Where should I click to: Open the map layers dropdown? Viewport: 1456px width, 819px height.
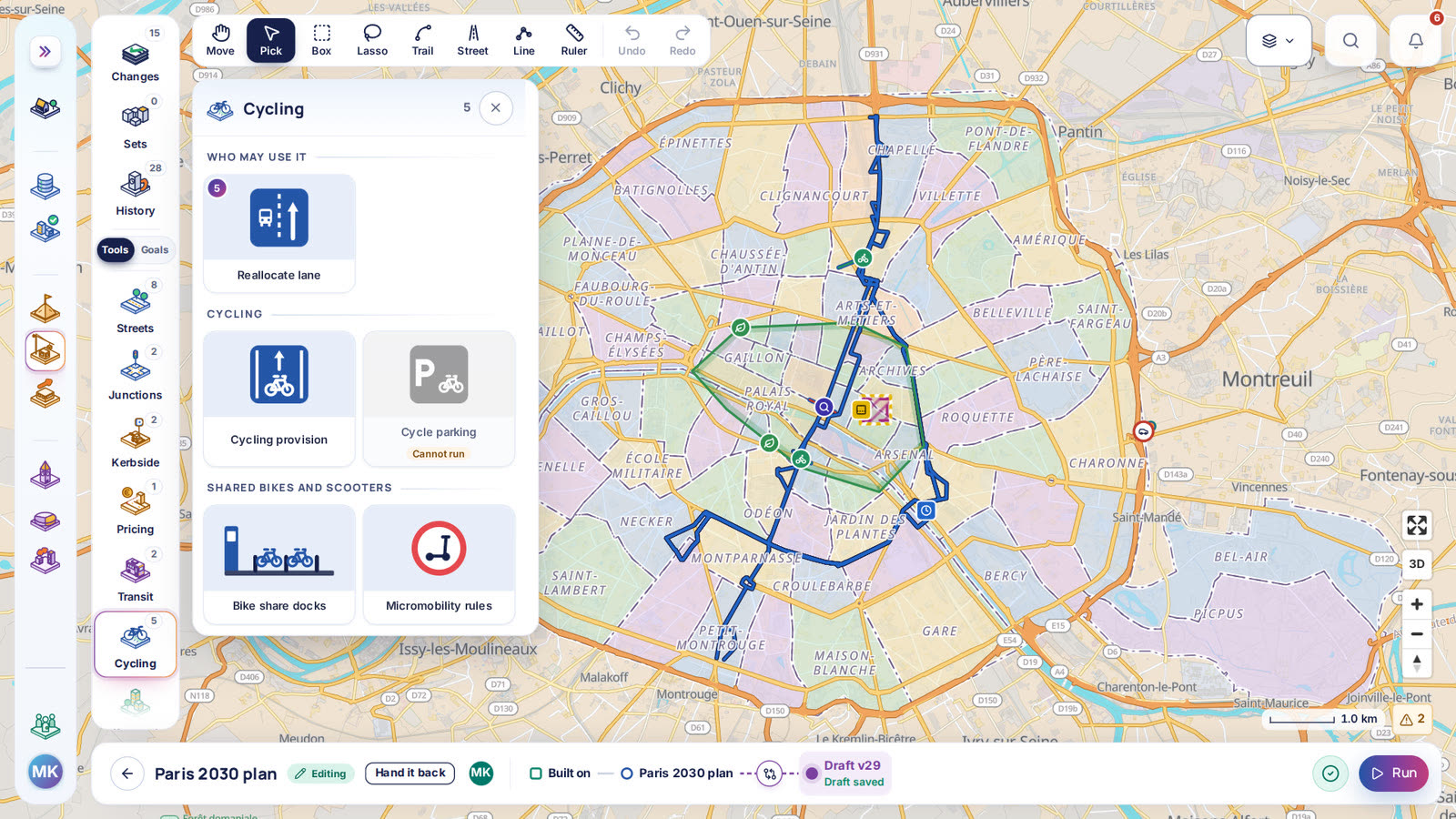point(1279,40)
